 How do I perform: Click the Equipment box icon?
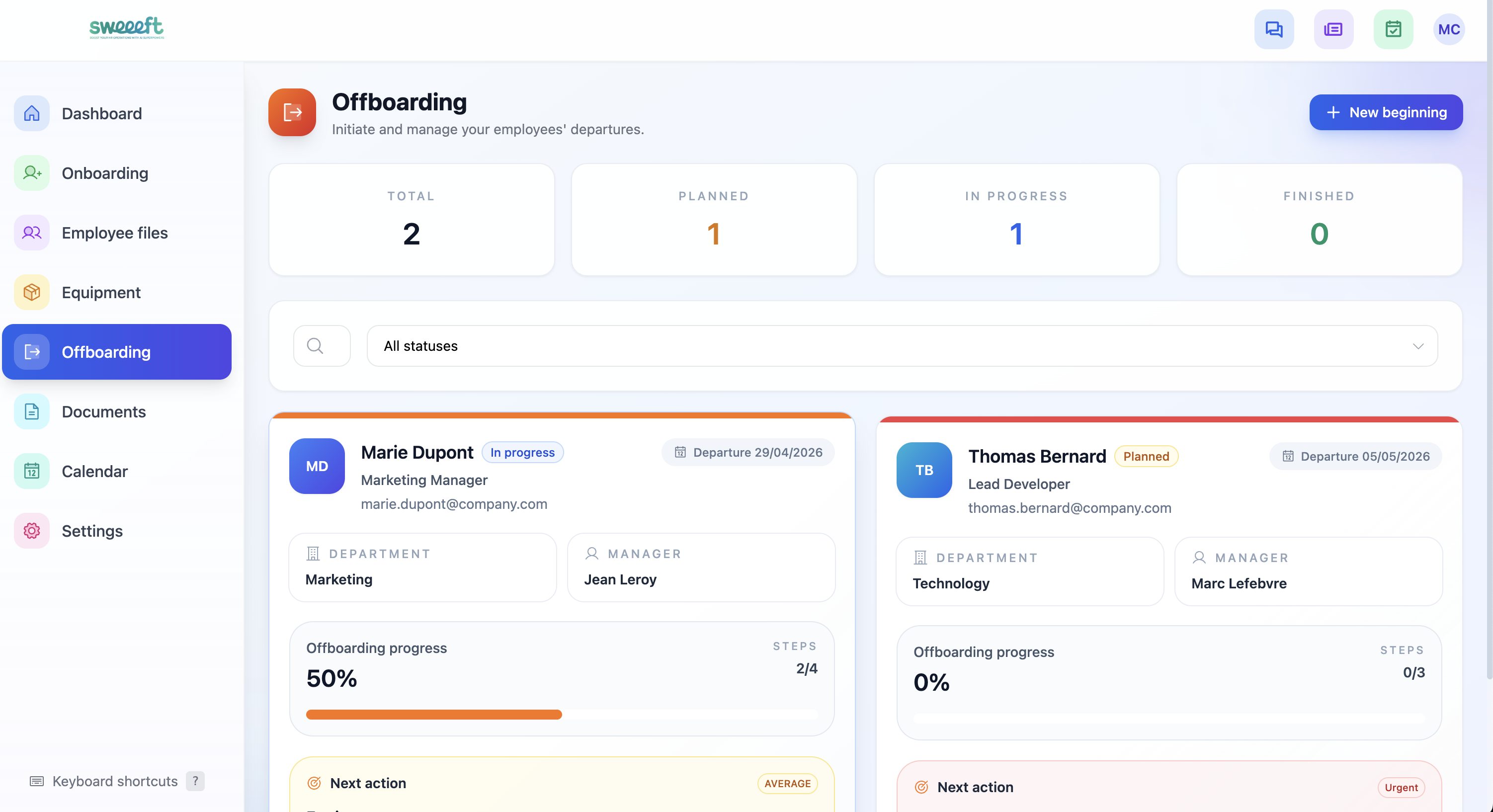(x=31, y=292)
